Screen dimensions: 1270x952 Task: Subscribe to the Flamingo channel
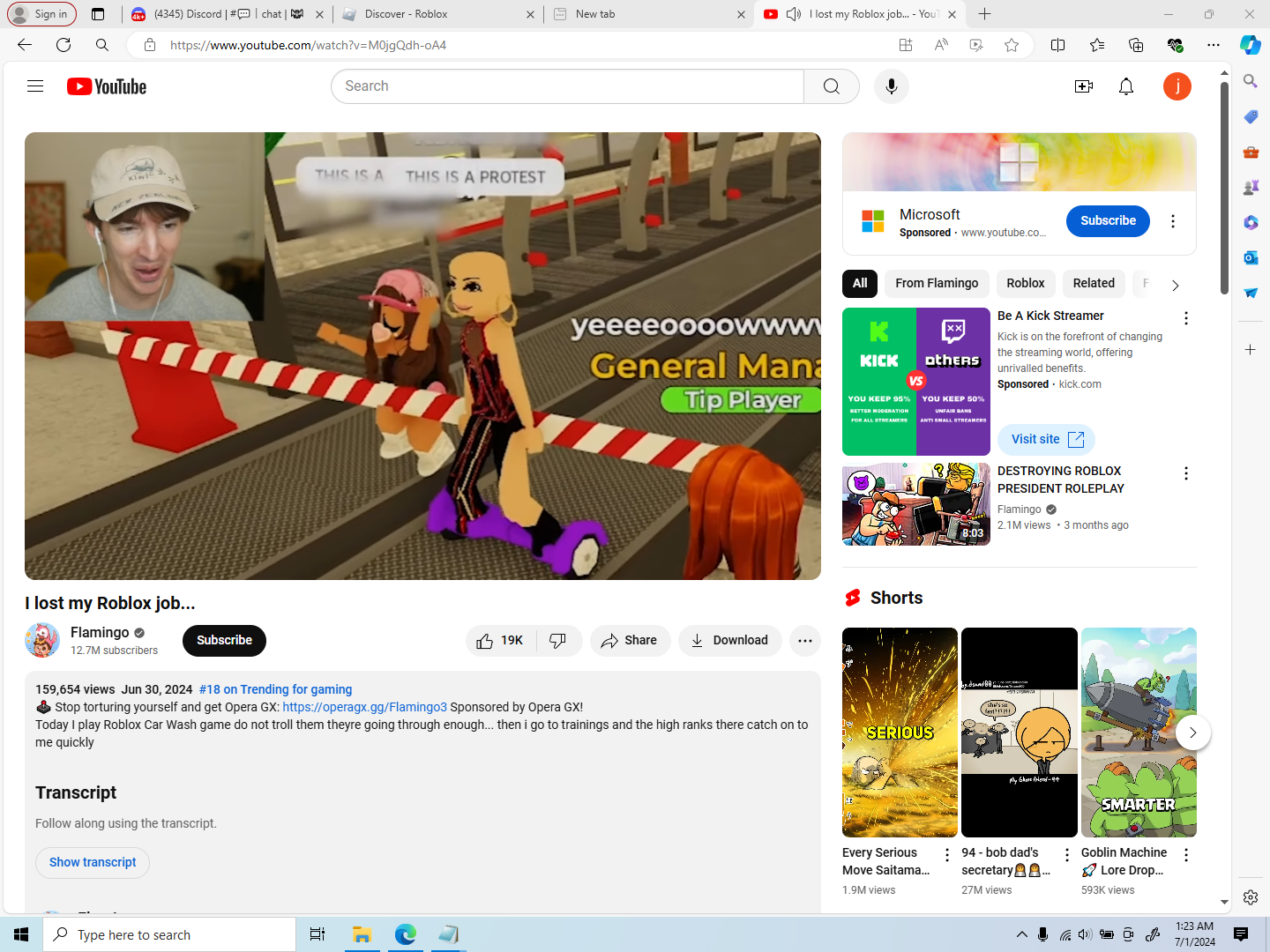pyautogui.click(x=224, y=641)
